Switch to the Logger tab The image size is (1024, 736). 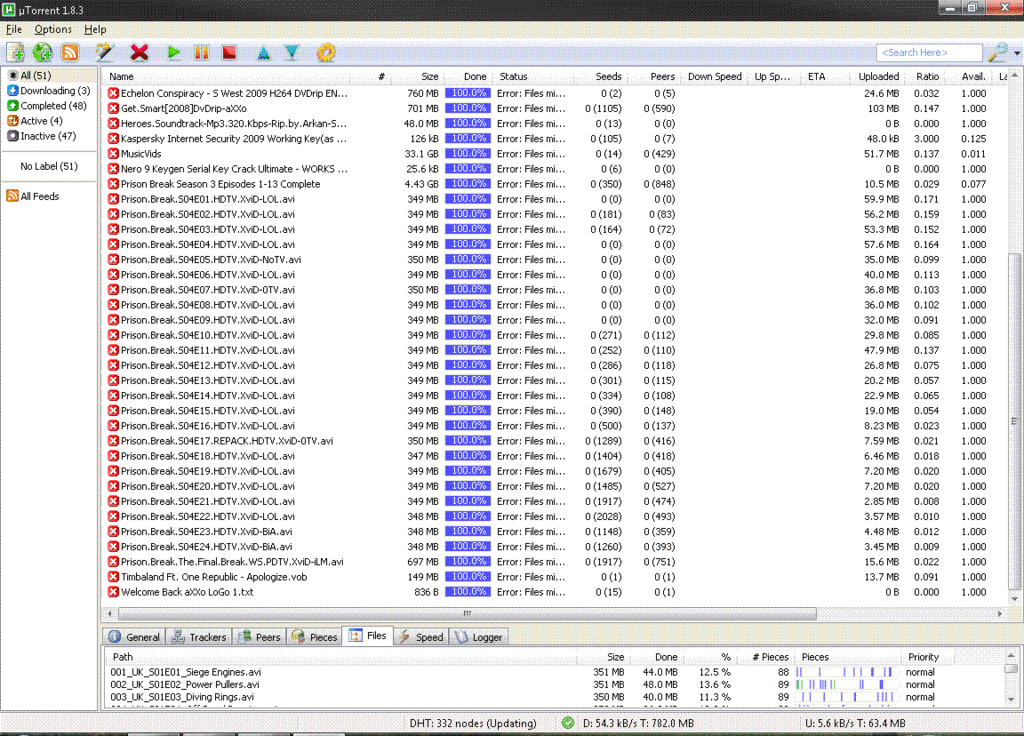tap(479, 637)
